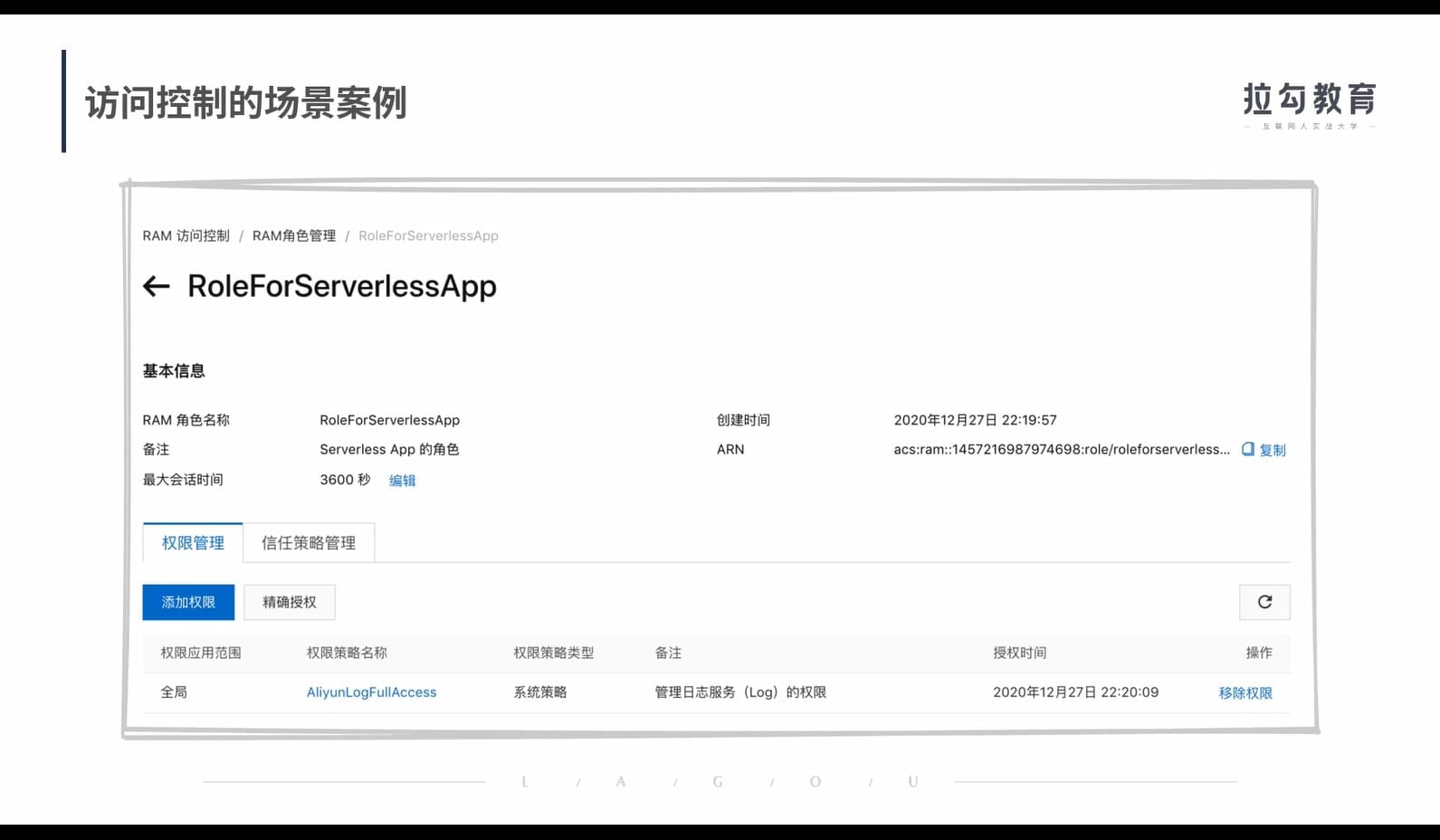The image size is (1440, 840).
Task: Edit the max session time via 编辑
Action: tap(402, 481)
